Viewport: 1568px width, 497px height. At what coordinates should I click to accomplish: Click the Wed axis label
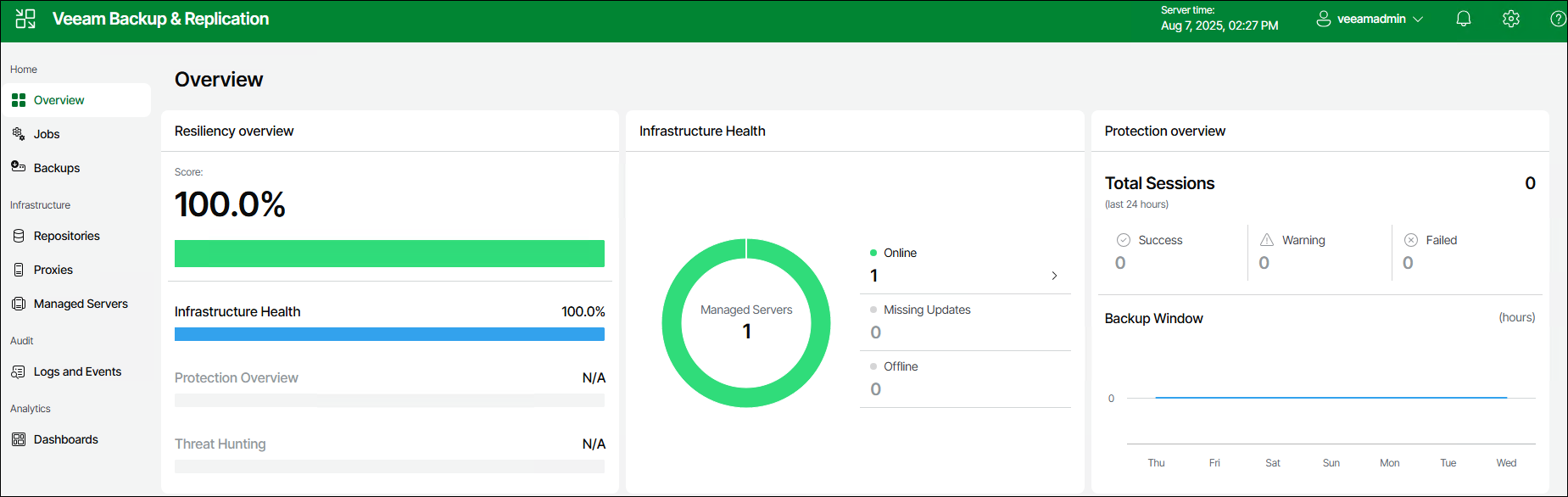[1506, 462]
